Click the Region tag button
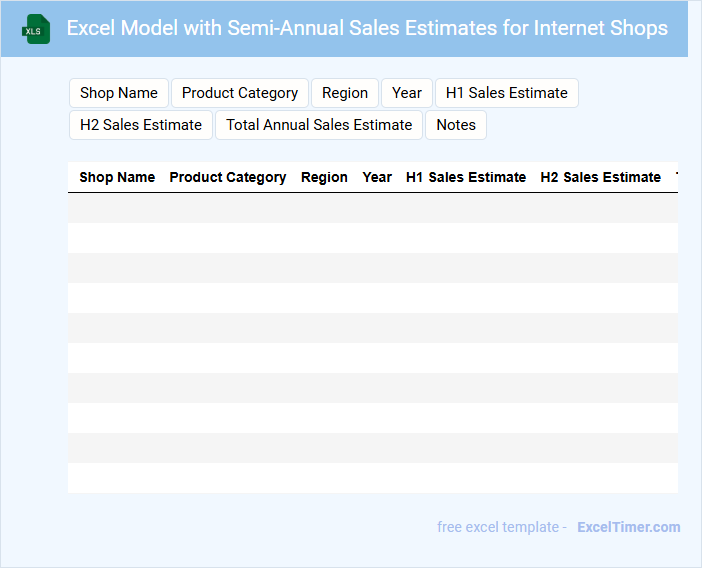 [x=345, y=93]
